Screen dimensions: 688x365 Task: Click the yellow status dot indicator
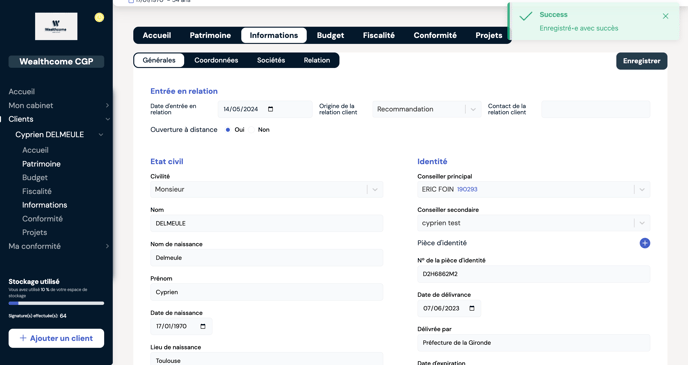[x=100, y=18]
